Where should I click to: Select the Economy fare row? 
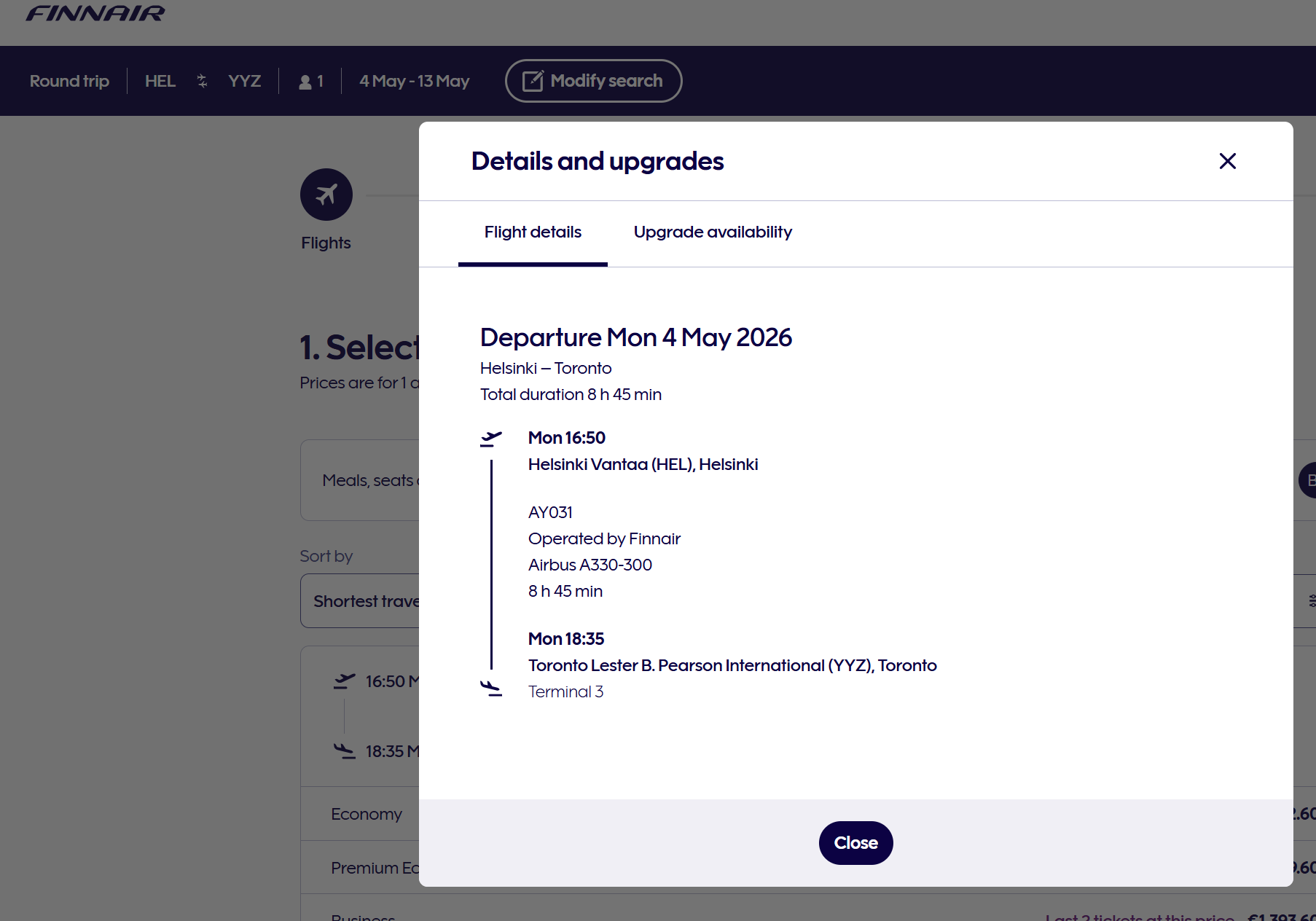pos(360,814)
